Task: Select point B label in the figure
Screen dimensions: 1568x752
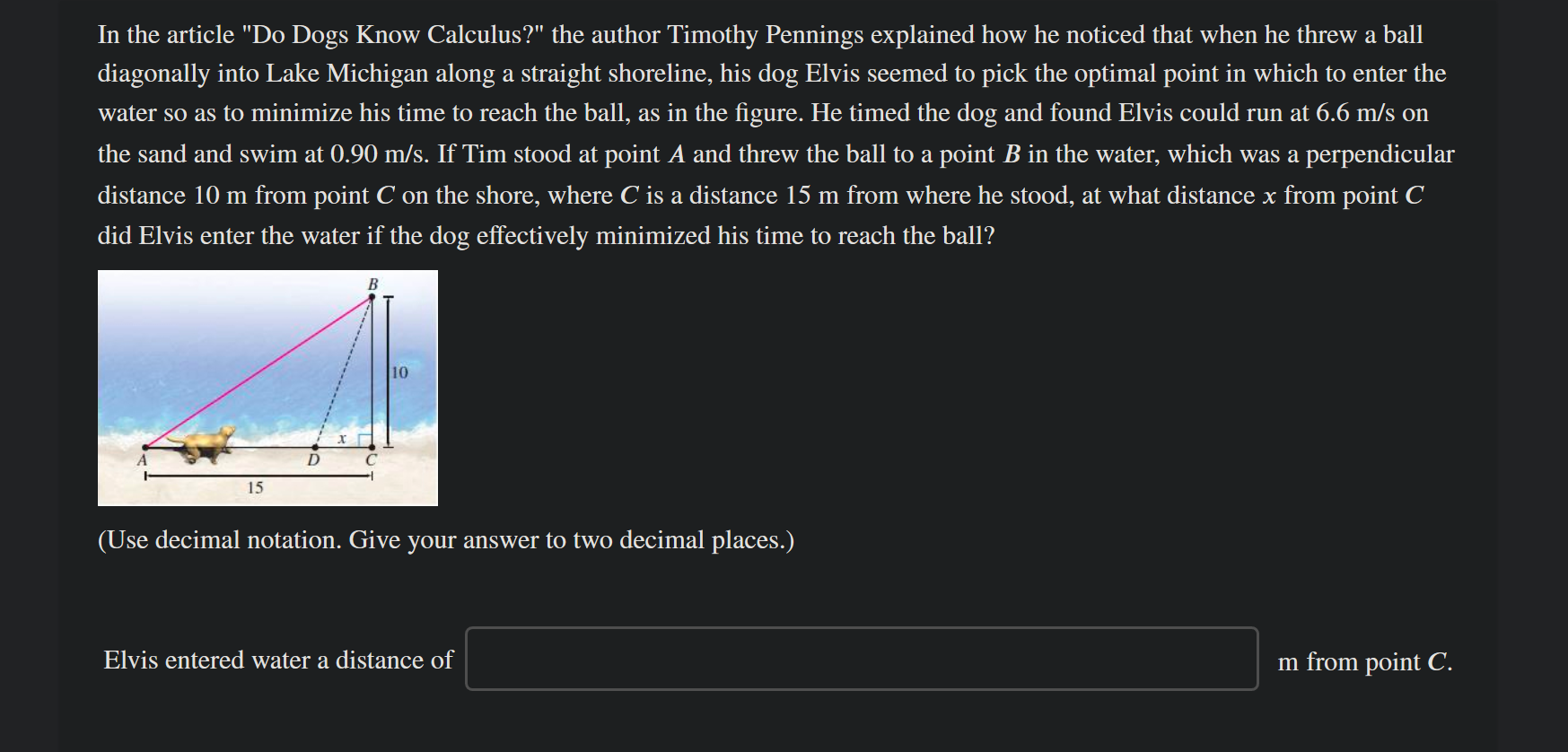Action: coord(372,283)
